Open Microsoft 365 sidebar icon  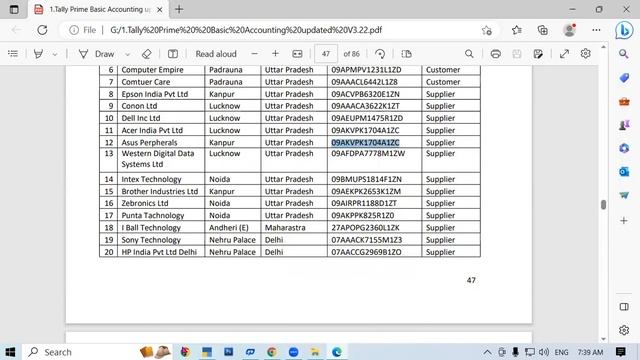[624, 148]
